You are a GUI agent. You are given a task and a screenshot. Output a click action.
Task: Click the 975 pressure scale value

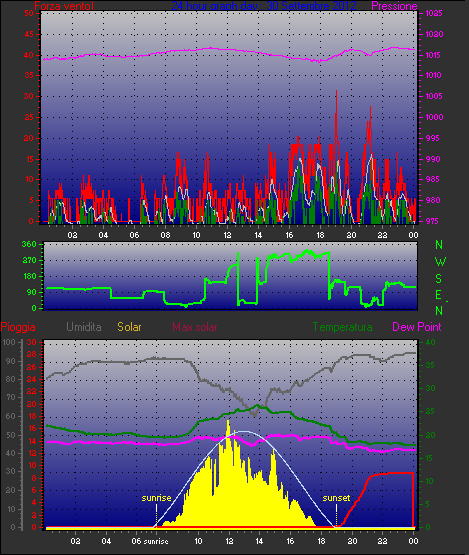click(x=433, y=221)
